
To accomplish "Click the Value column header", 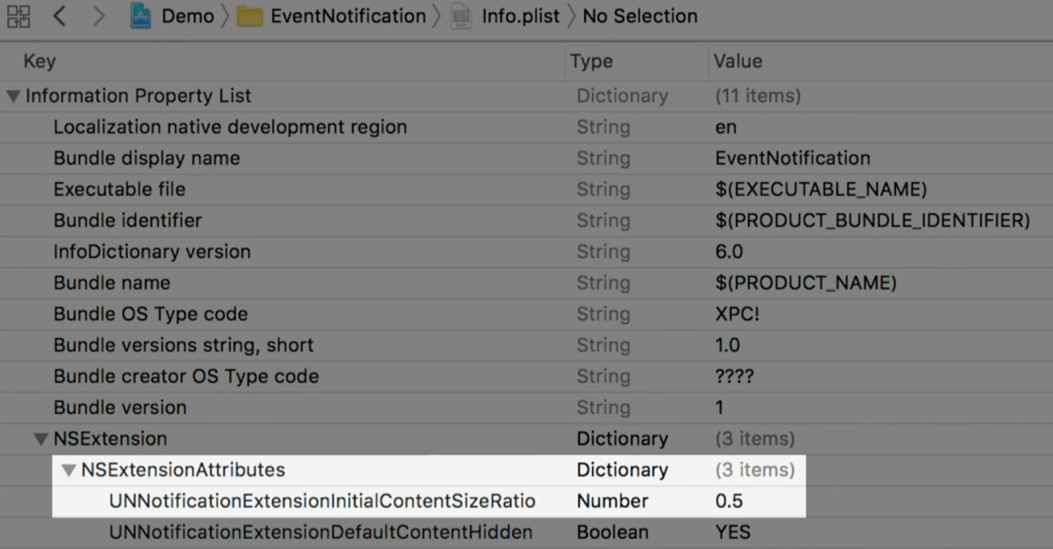I will click(x=738, y=61).
